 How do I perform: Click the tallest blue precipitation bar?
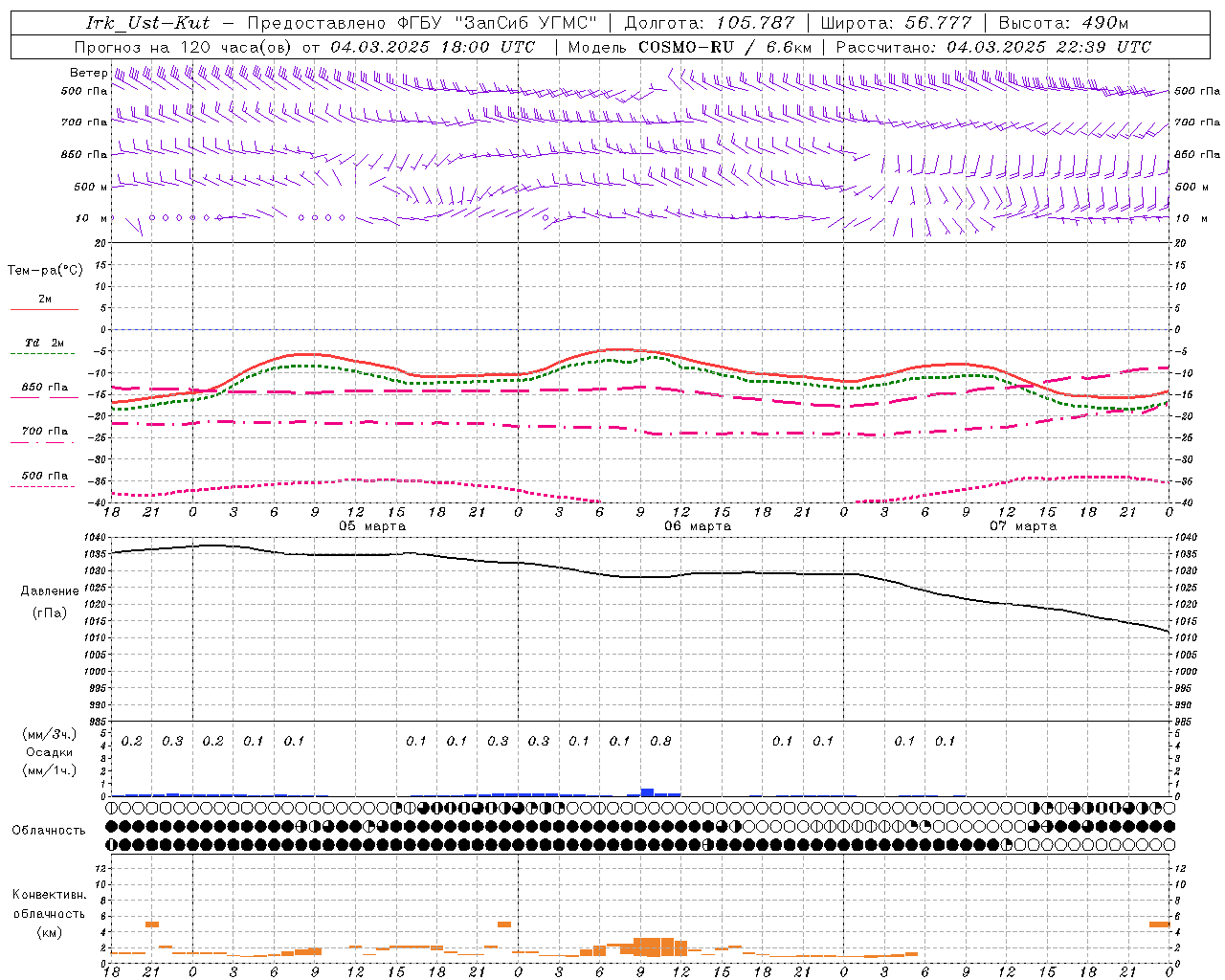(647, 792)
